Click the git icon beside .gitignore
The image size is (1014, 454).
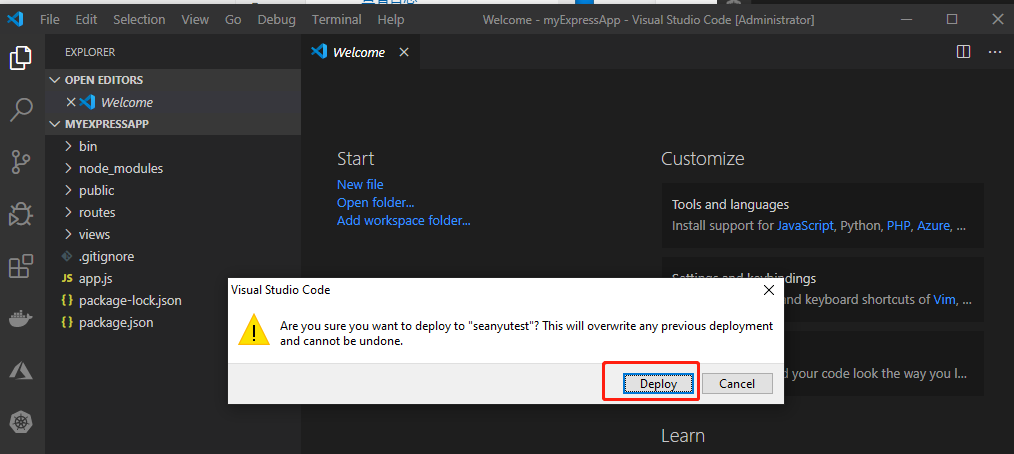pyautogui.click(x=67, y=257)
